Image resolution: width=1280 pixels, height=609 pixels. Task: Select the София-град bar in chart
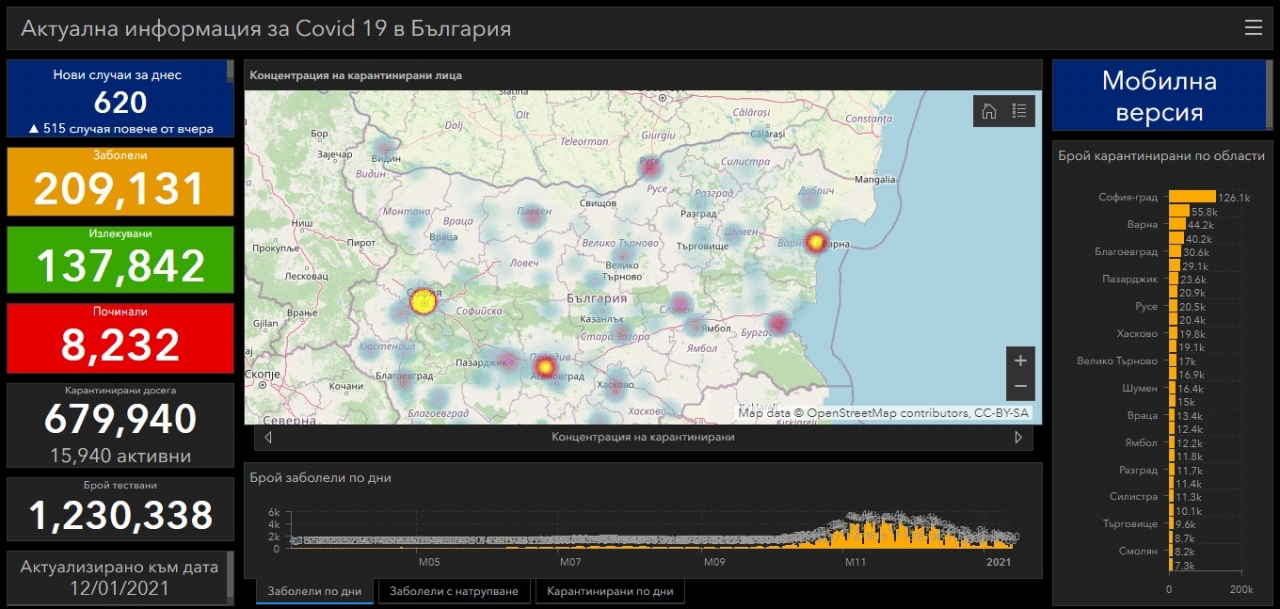1192,197
